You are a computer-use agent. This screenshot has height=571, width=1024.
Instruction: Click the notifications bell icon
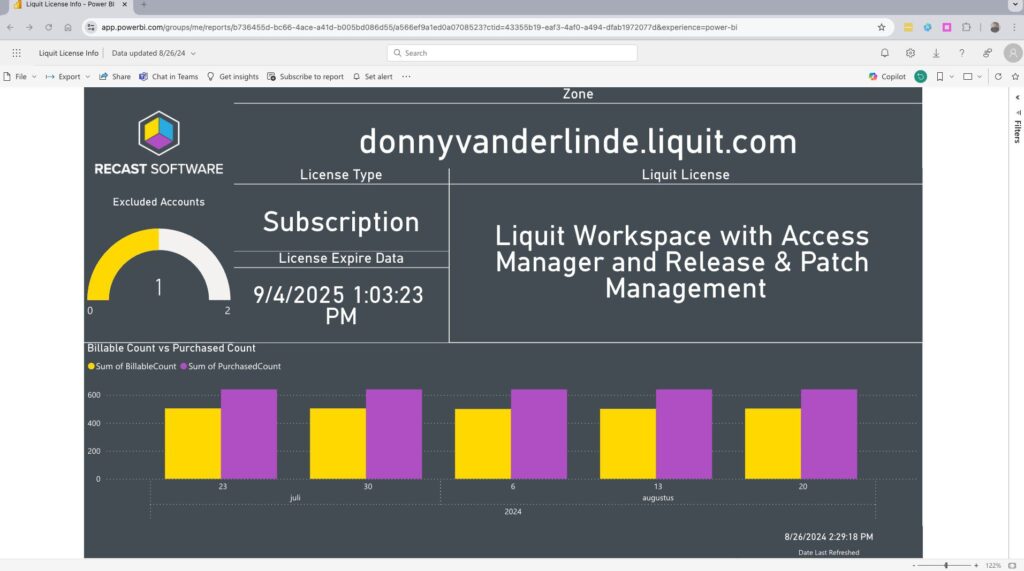tap(884, 53)
